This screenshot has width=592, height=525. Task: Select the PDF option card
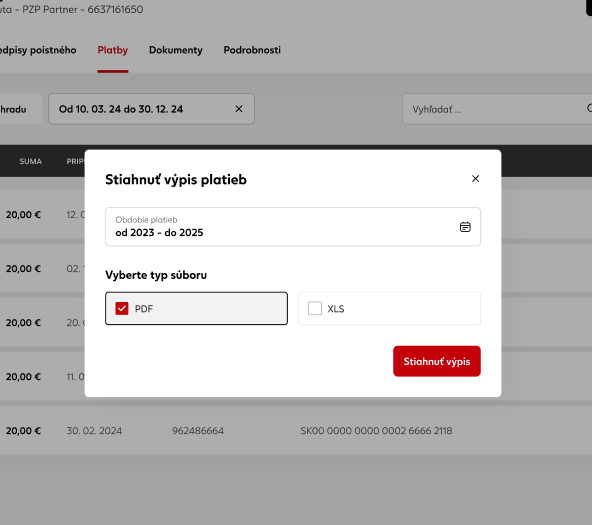click(x=196, y=308)
